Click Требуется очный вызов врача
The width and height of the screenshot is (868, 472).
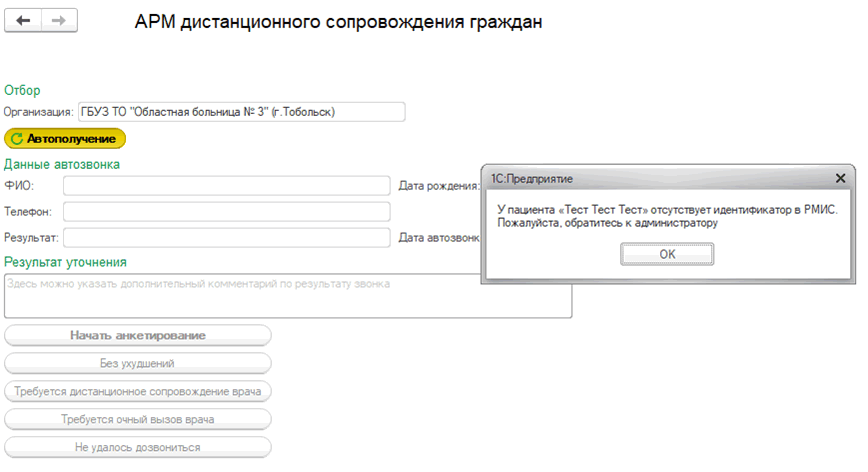pos(138,419)
